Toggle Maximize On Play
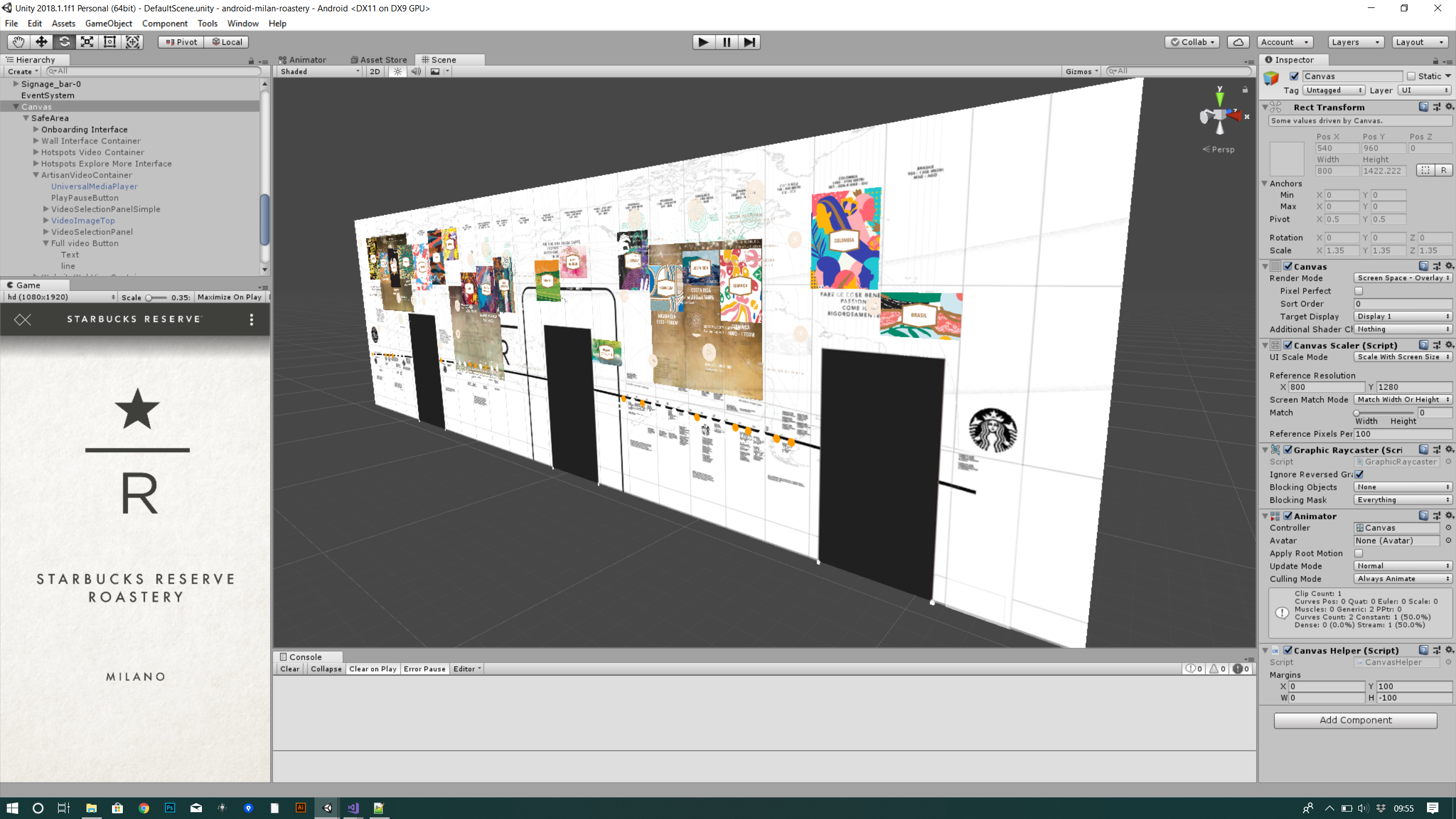The height and width of the screenshot is (819, 1456). coord(230,297)
